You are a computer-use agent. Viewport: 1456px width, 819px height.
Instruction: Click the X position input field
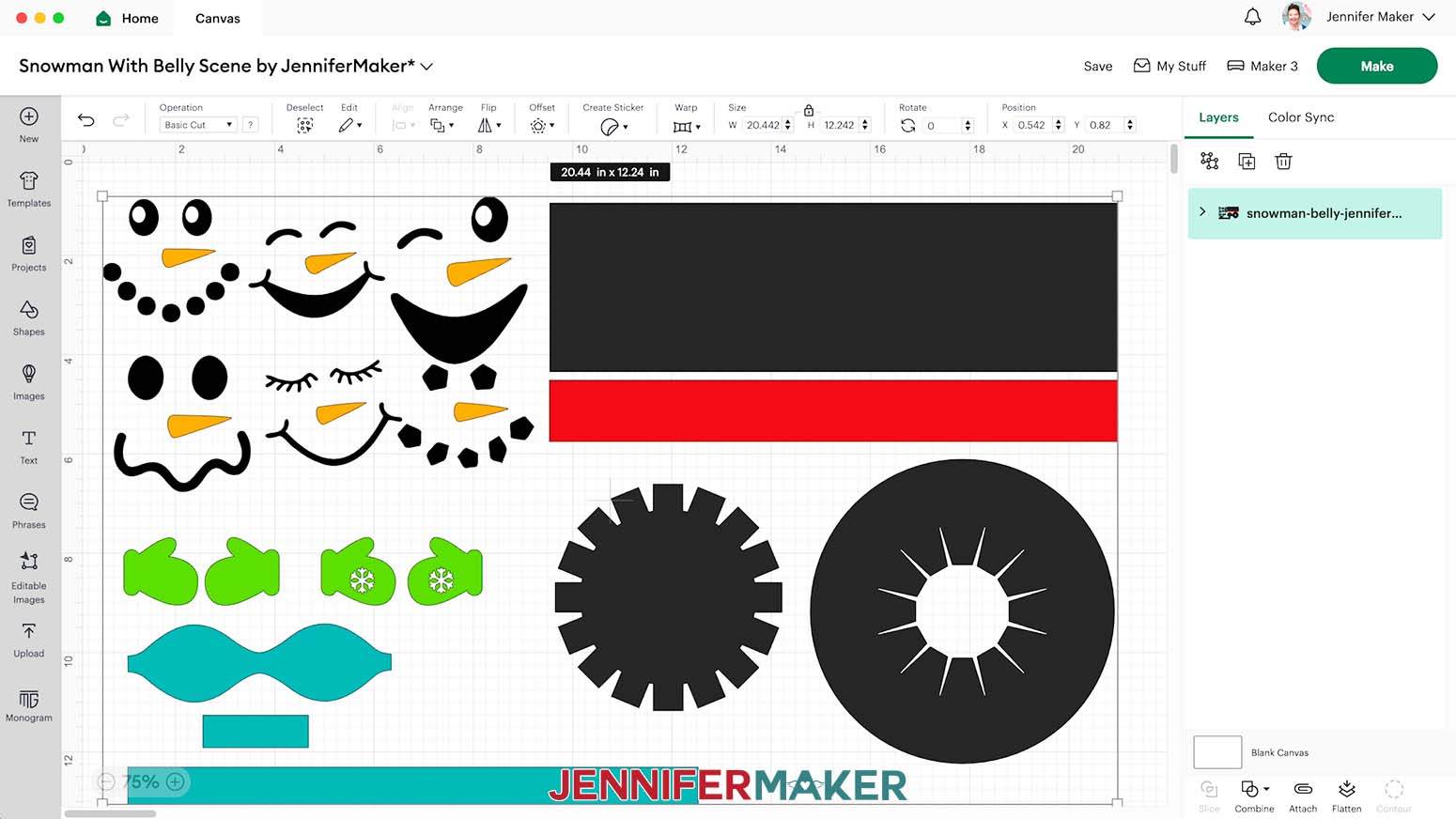tap(1032, 125)
